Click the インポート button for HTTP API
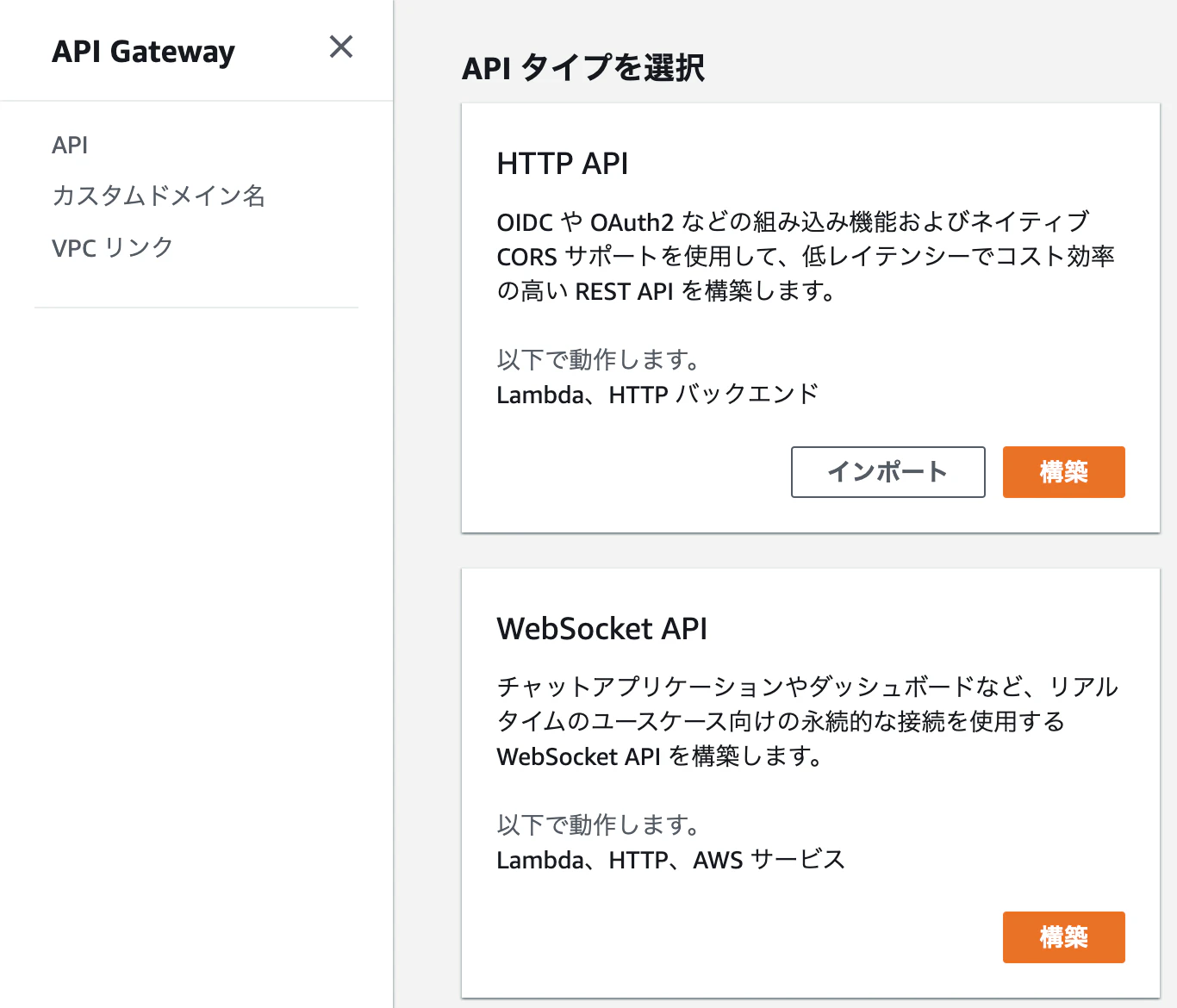 887,472
